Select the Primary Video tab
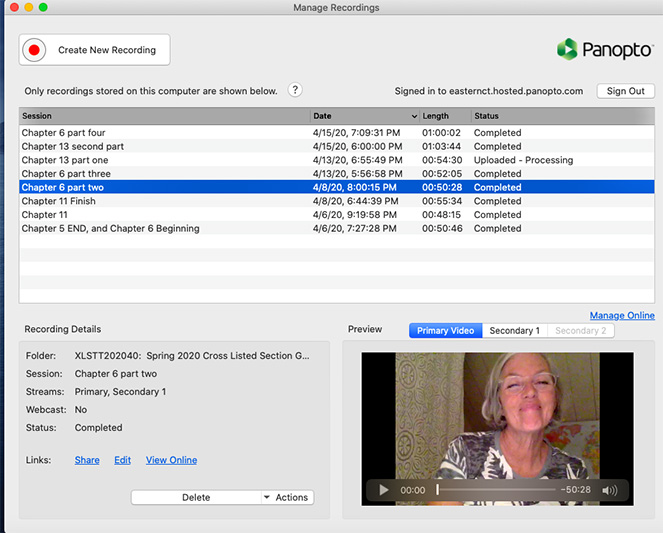The image size is (663, 533). click(x=445, y=330)
